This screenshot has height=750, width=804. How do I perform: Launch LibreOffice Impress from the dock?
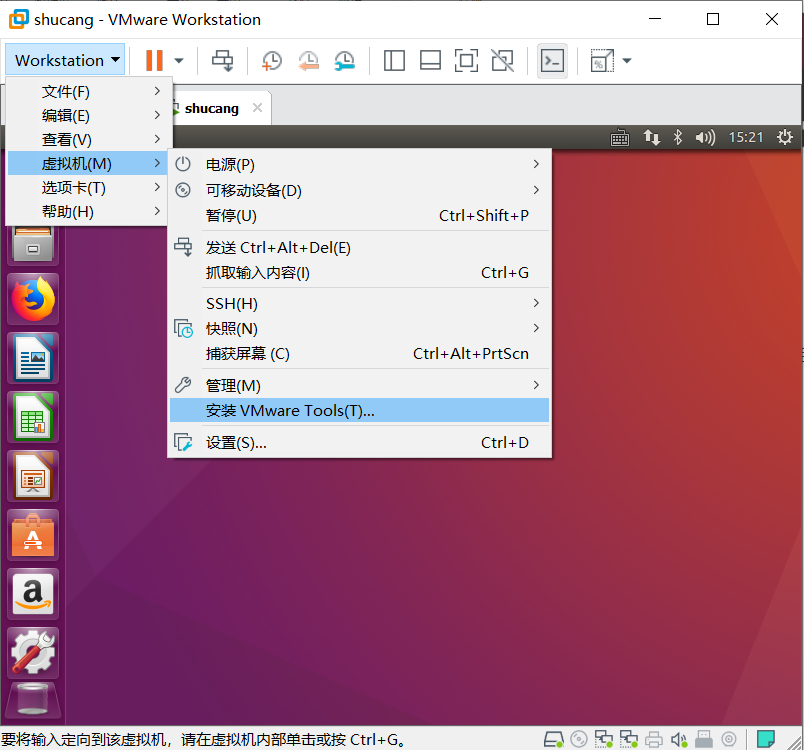pos(33,476)
